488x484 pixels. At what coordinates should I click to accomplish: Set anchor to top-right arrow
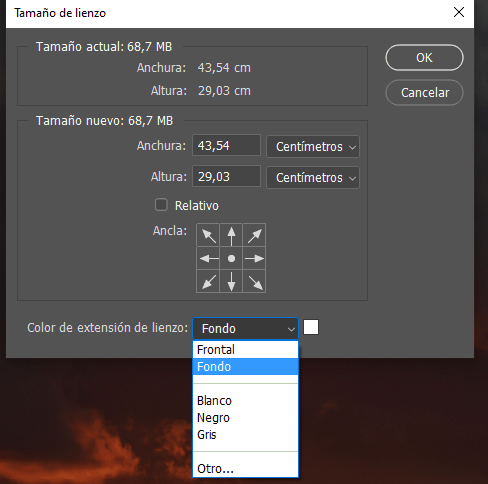tap(254, 235)
